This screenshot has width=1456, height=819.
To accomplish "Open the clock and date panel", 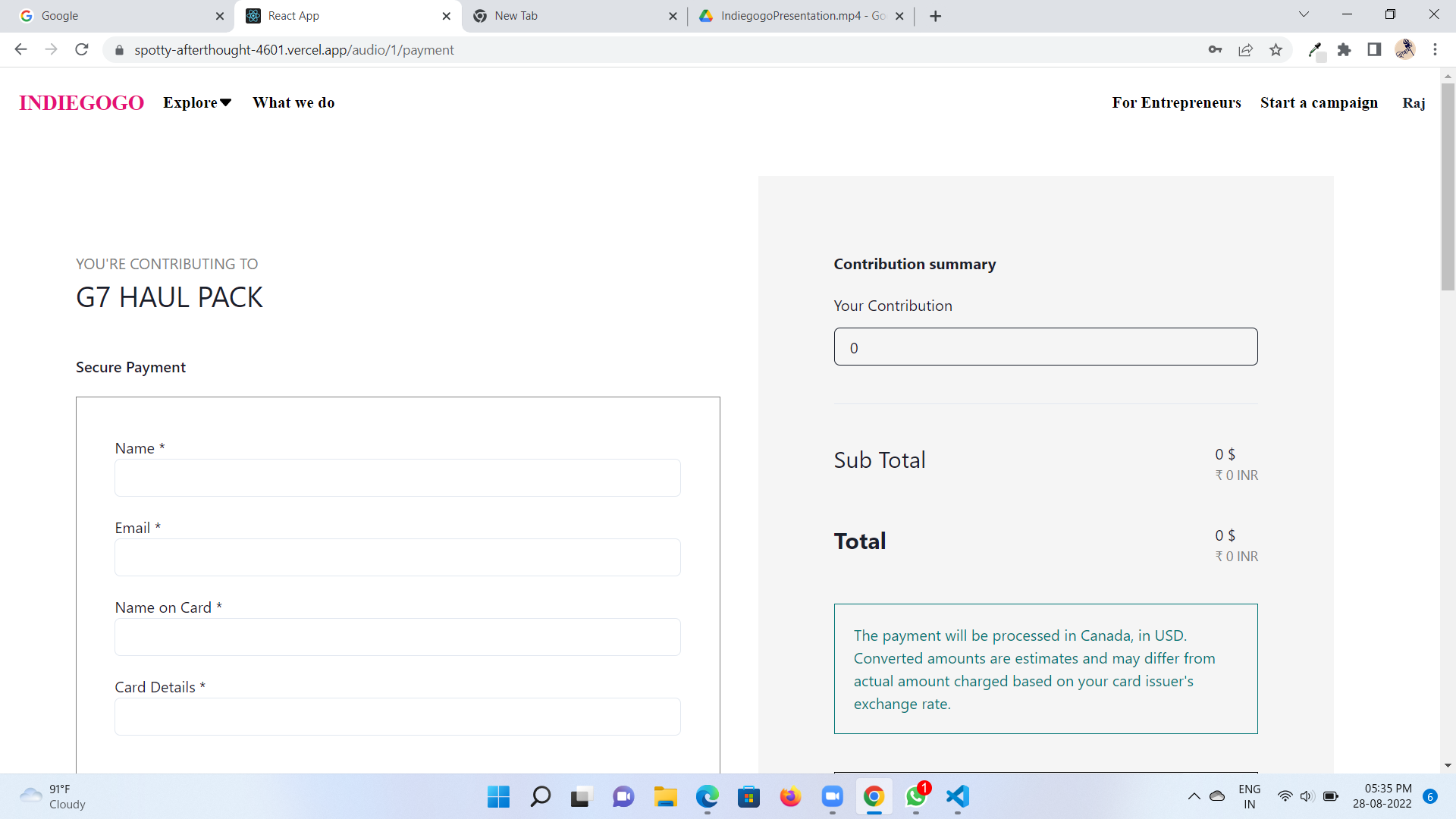I will 1382,796.
